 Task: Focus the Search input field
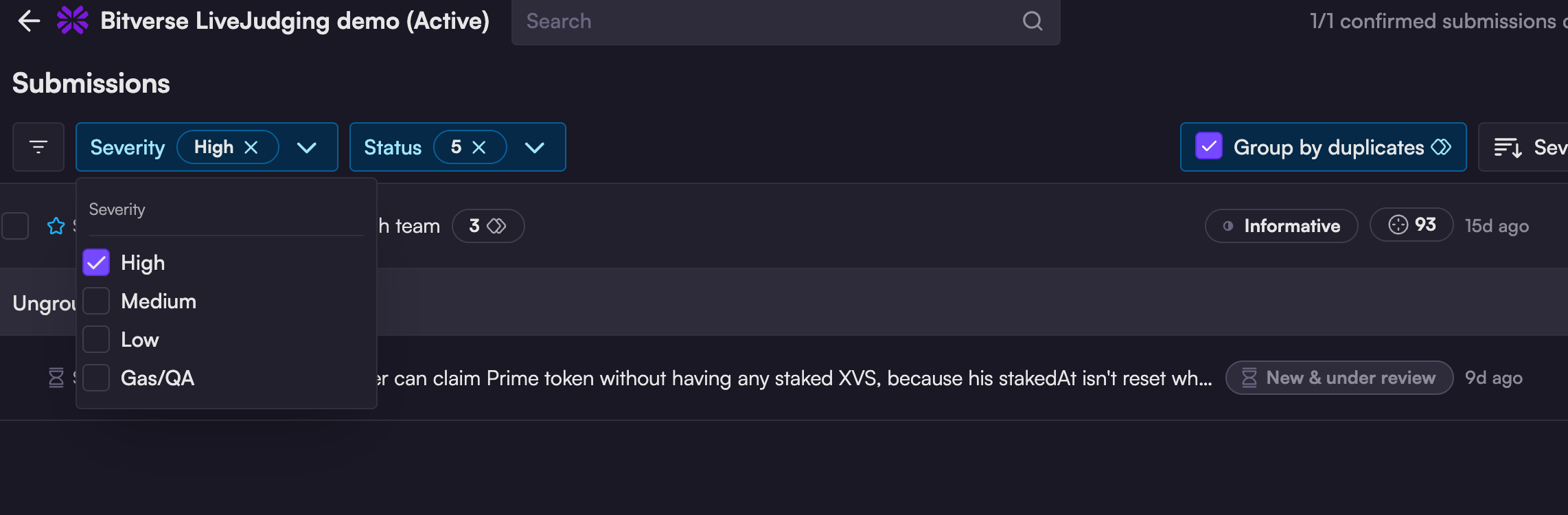pos(769,21)
